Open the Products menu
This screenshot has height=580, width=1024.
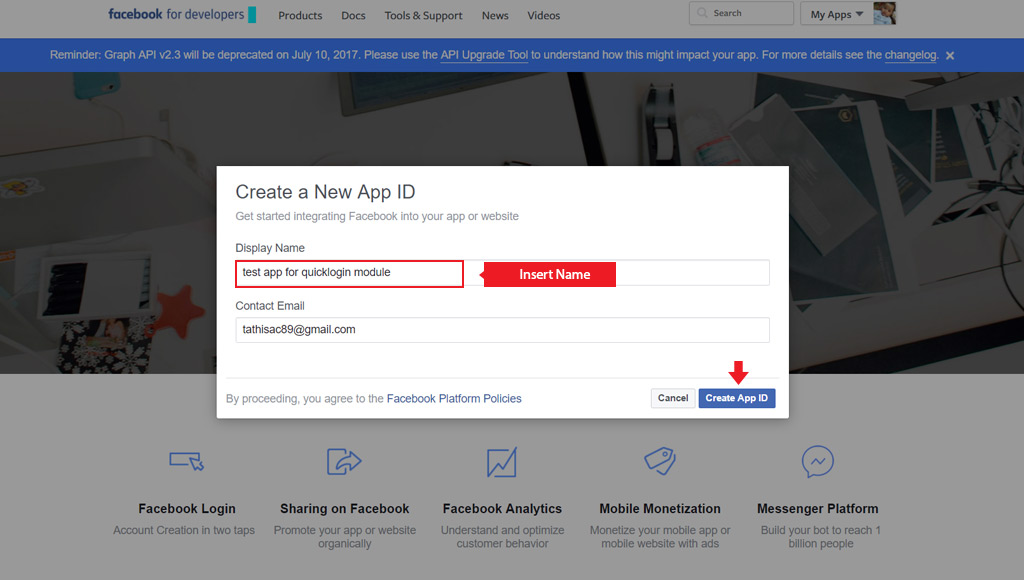[300, 16]
